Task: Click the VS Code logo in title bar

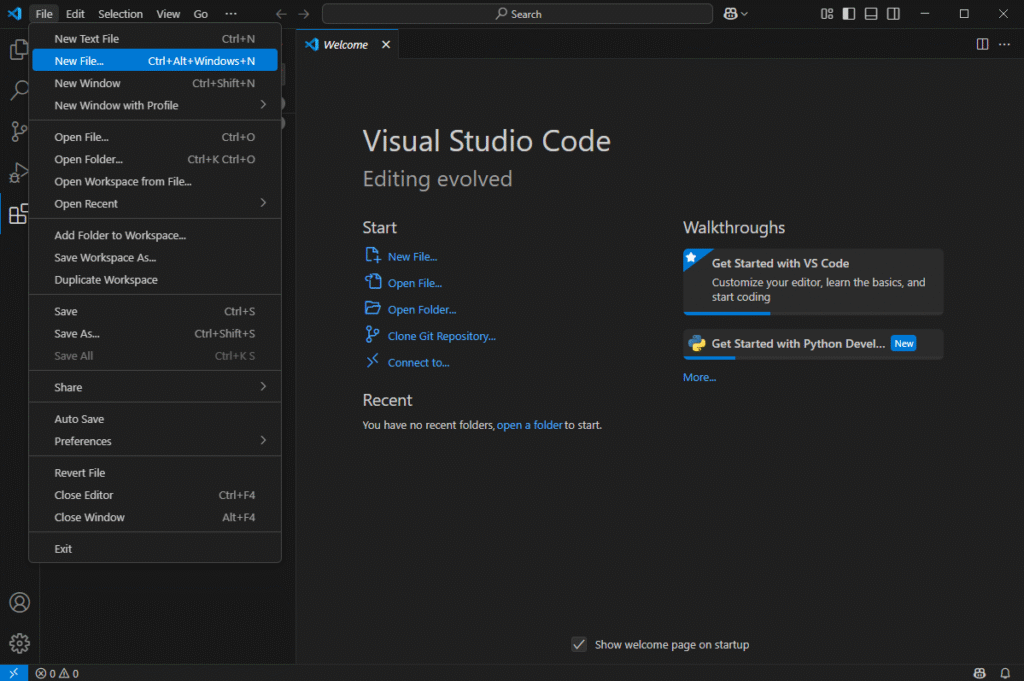Action: click(x=14, y=14)
